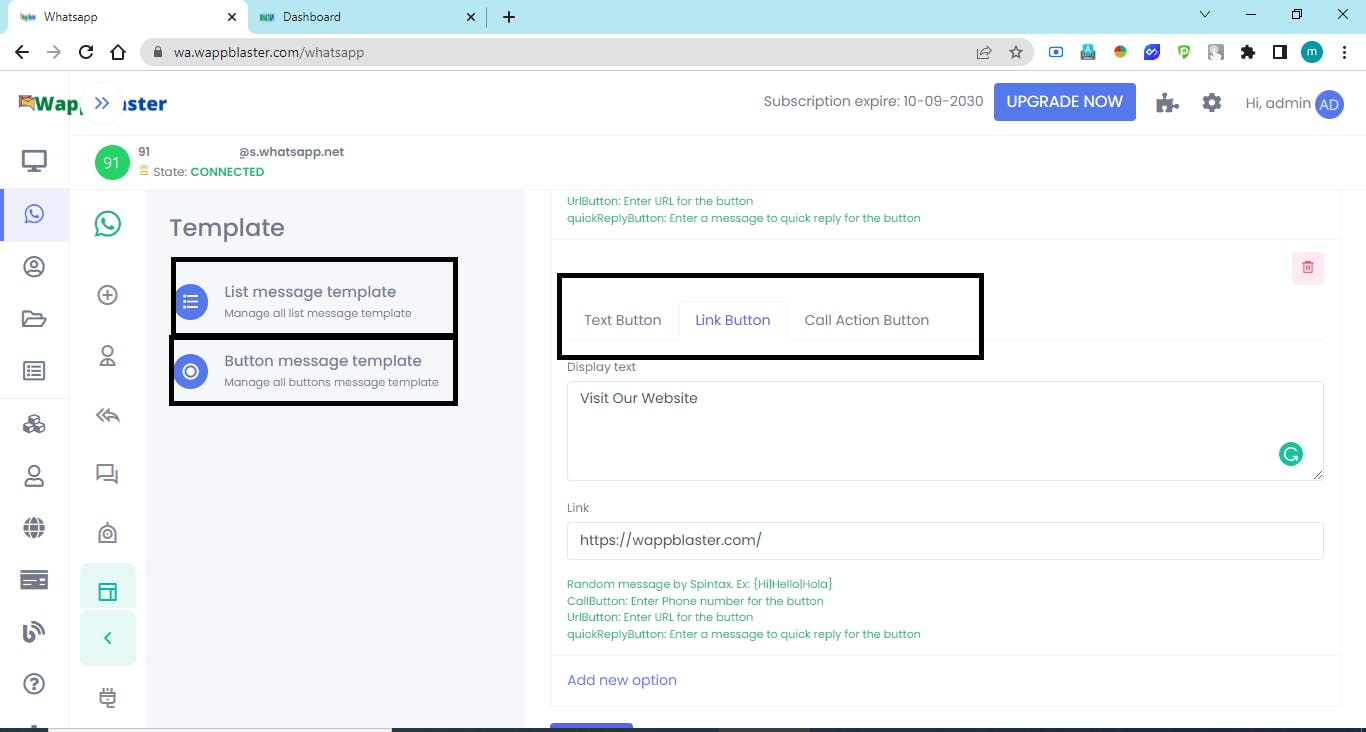The image size is (1366, 732).
Task: Bookmark this page with star icon
Action: [x=1016, y=52]
